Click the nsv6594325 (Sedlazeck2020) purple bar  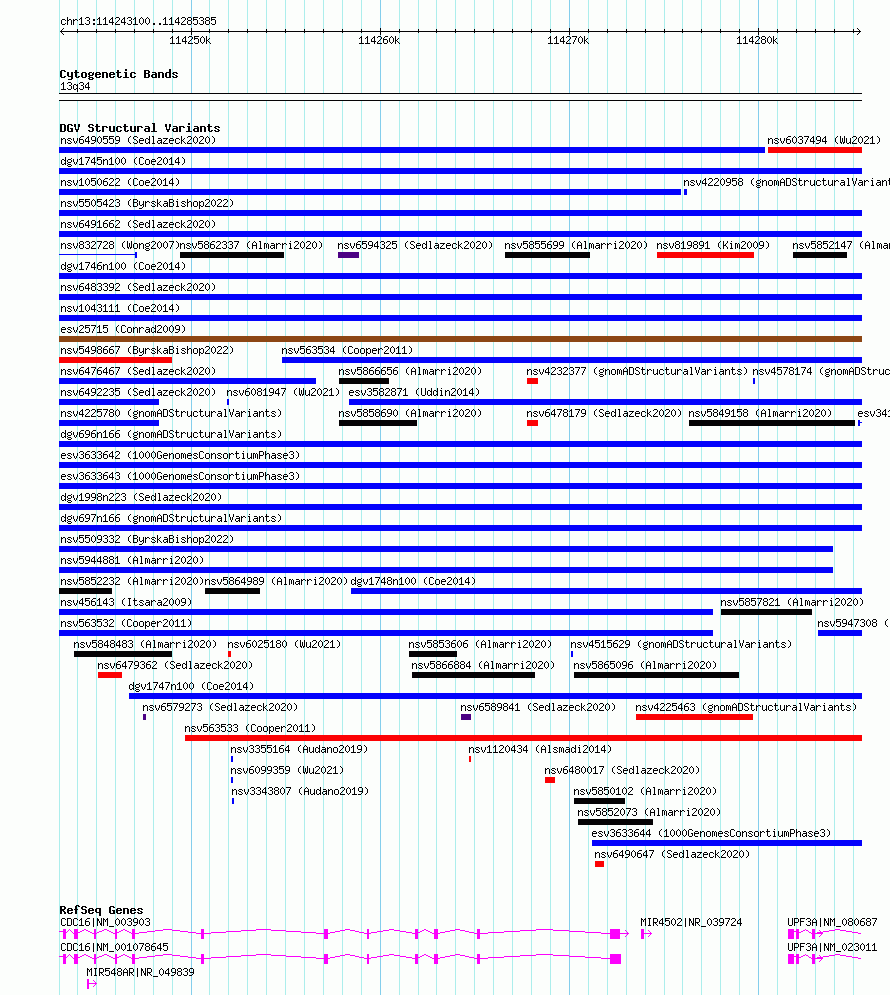(x=348, y=255)
